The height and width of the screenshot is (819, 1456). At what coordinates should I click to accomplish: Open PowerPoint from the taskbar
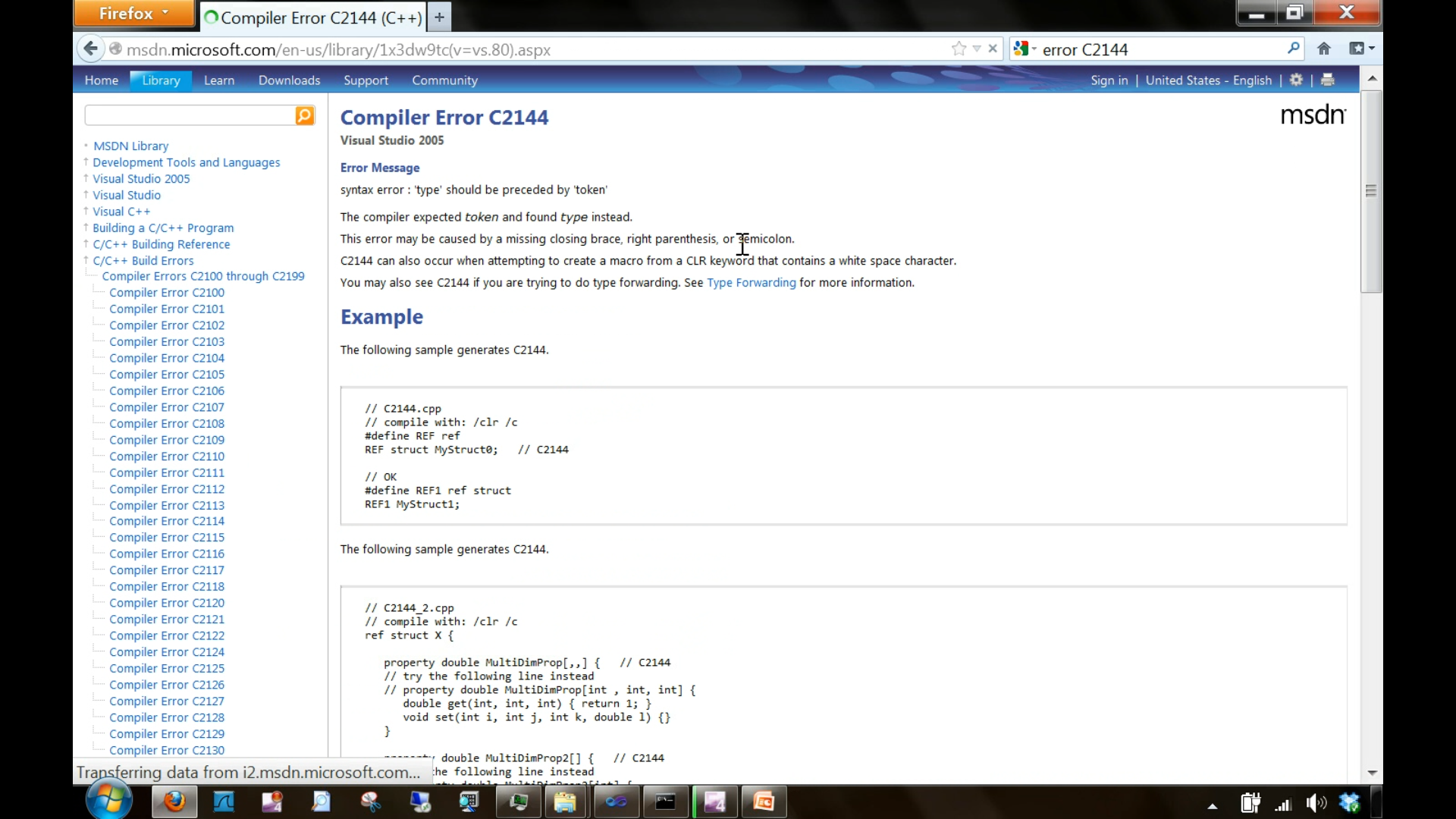[764, 802]
